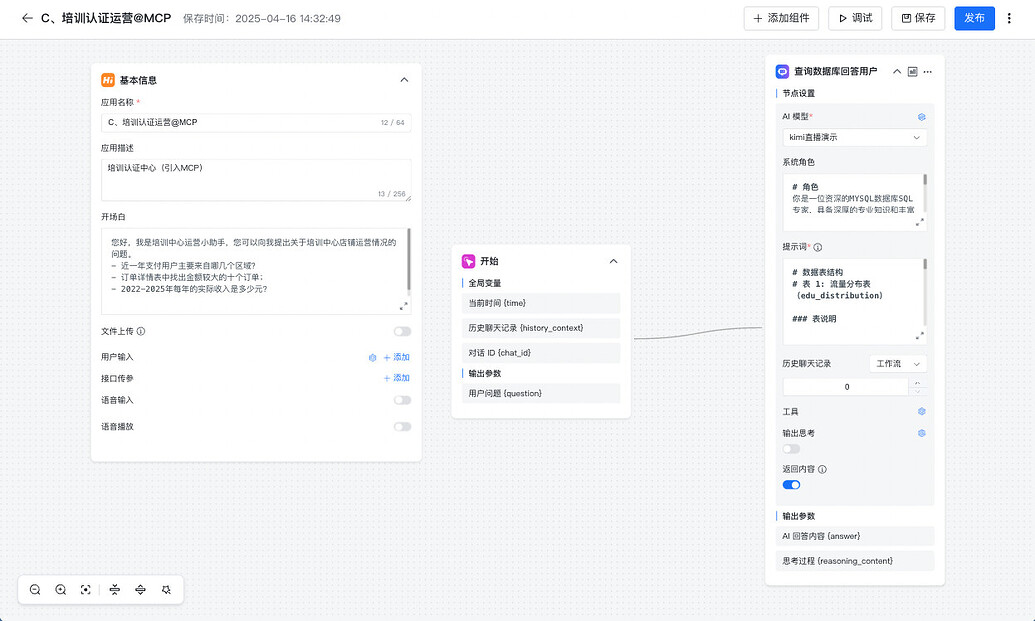This screenshot has height=621, width=1035.
Task: Collapse the 开始 node panel
Action: point(613,261)
